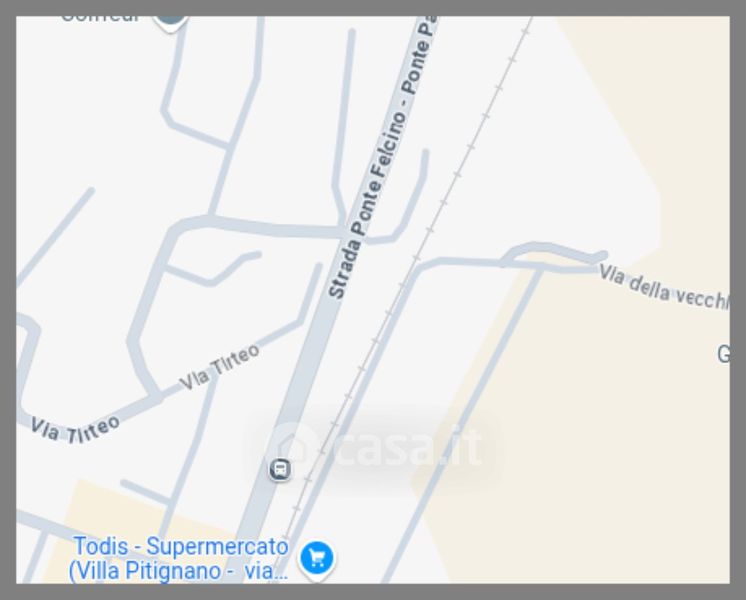Click the bus stop icon on the main road
Viewport: 746px width, 600px height.
[280, 469]
